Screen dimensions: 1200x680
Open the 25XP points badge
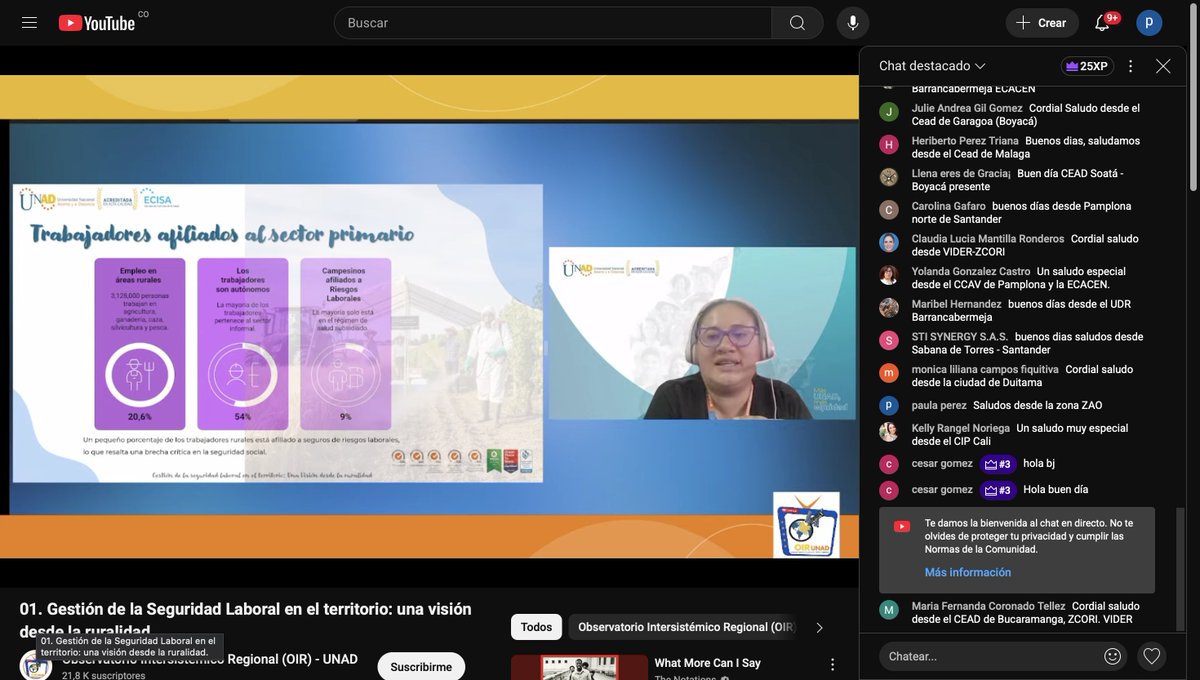(x=1087, y=66)
